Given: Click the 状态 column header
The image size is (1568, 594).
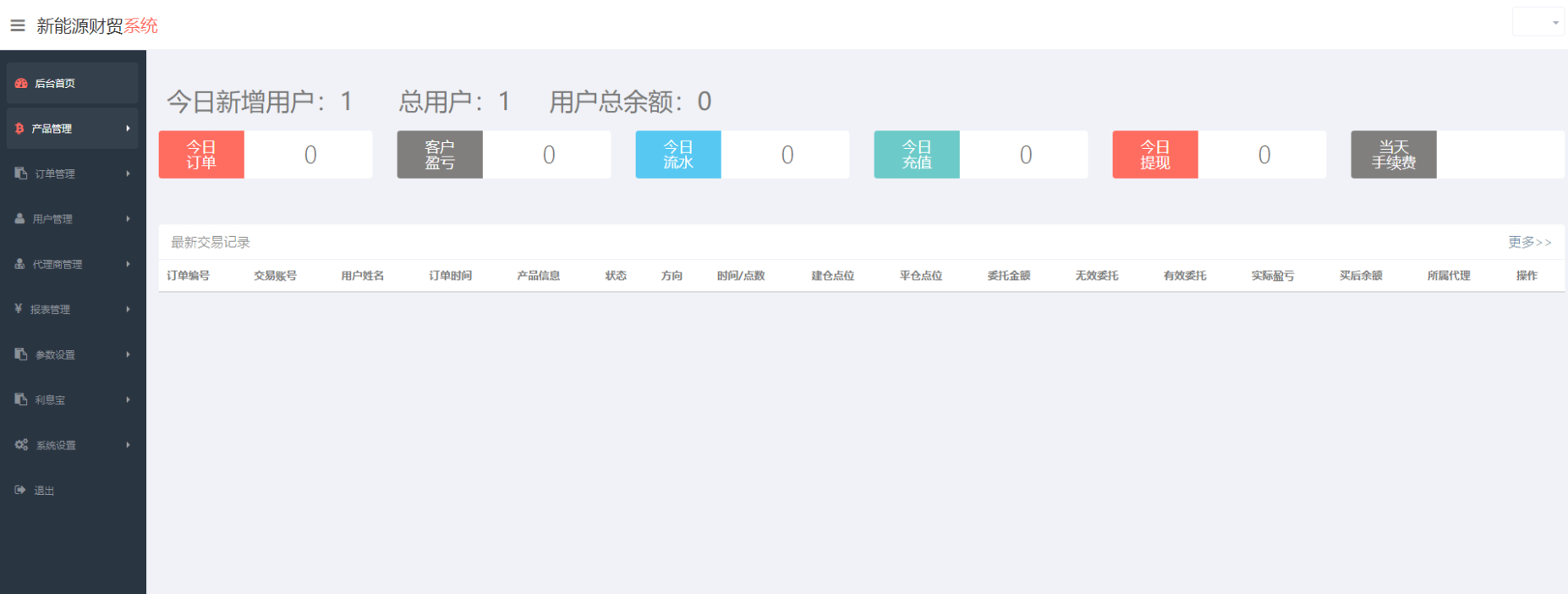Looking at the screenshot, I should [616, 276].
